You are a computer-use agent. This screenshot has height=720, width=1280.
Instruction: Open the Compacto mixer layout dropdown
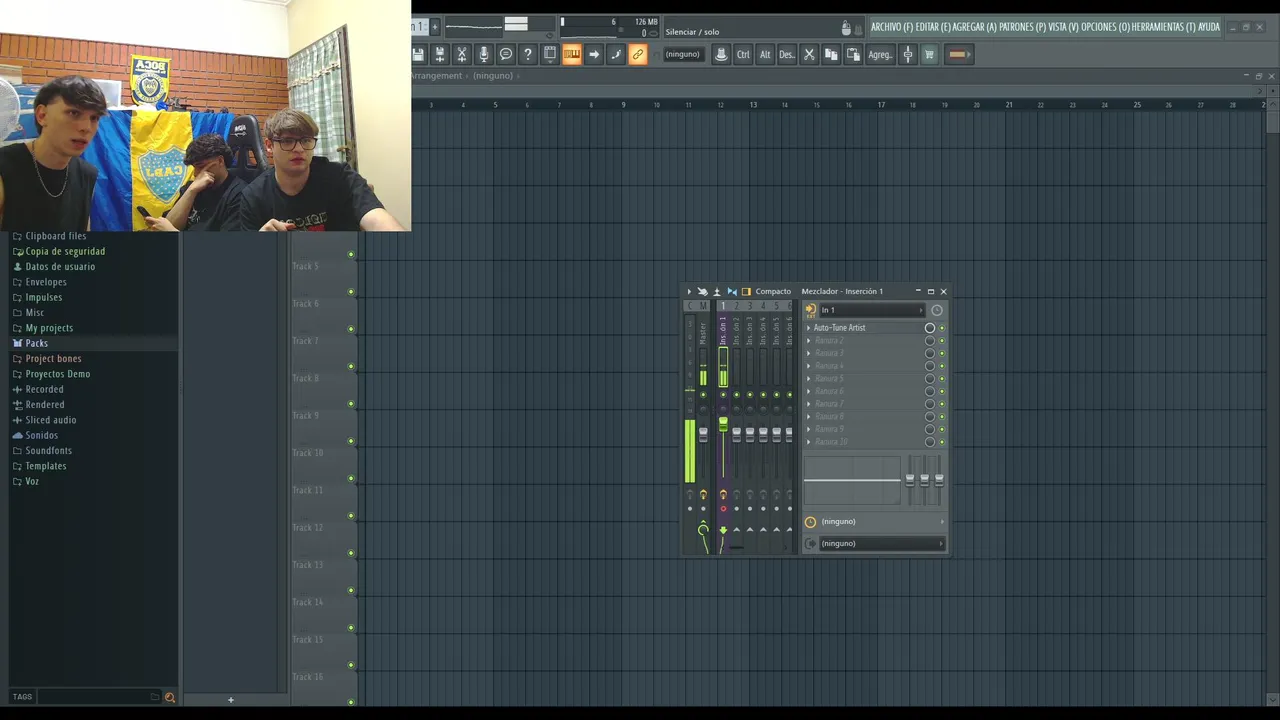(773, 291)
